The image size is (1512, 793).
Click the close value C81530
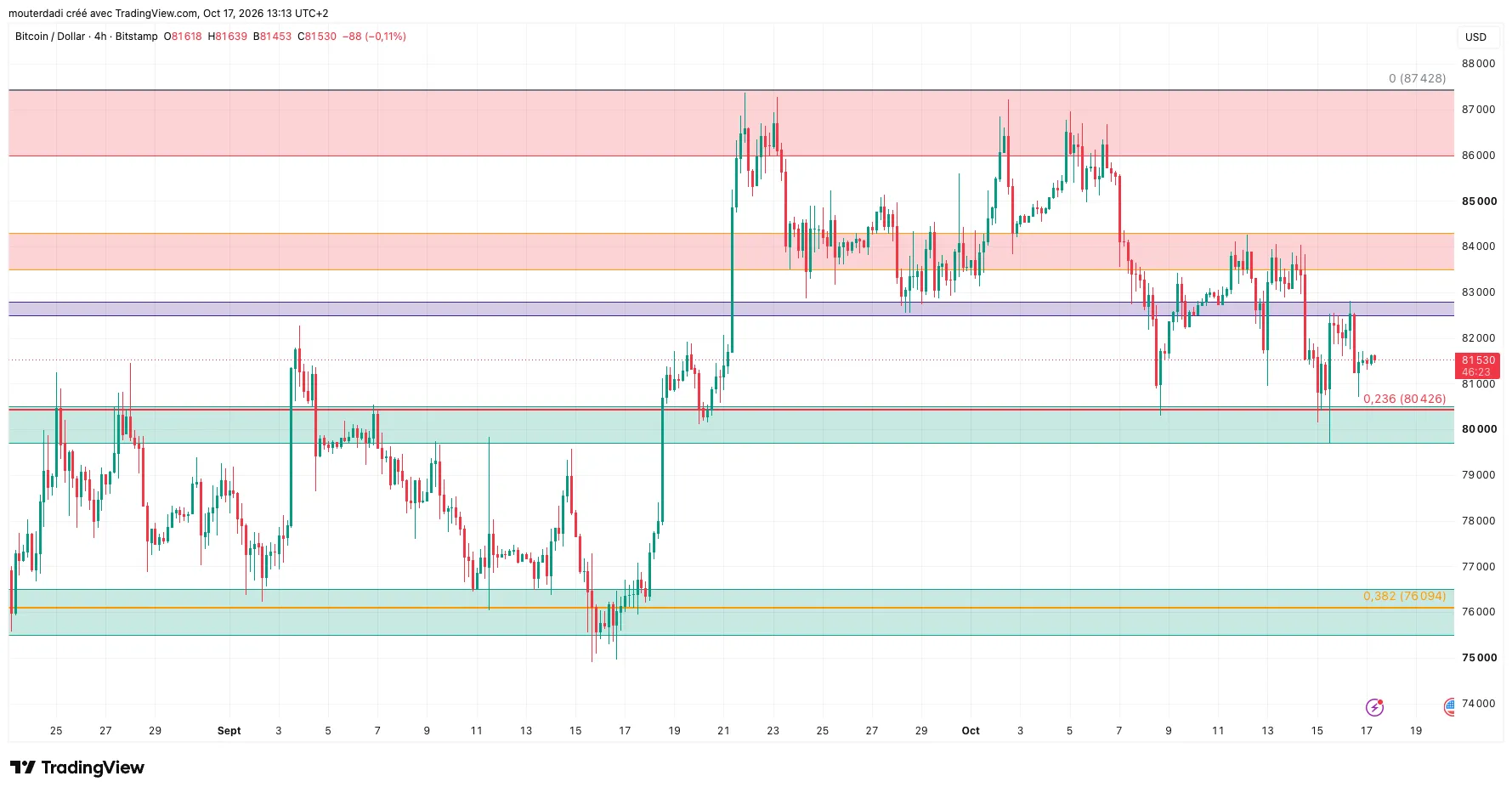317,37
